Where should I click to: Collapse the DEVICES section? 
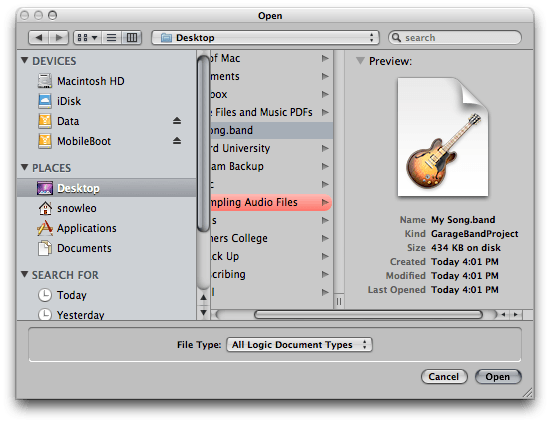point(24,60)
